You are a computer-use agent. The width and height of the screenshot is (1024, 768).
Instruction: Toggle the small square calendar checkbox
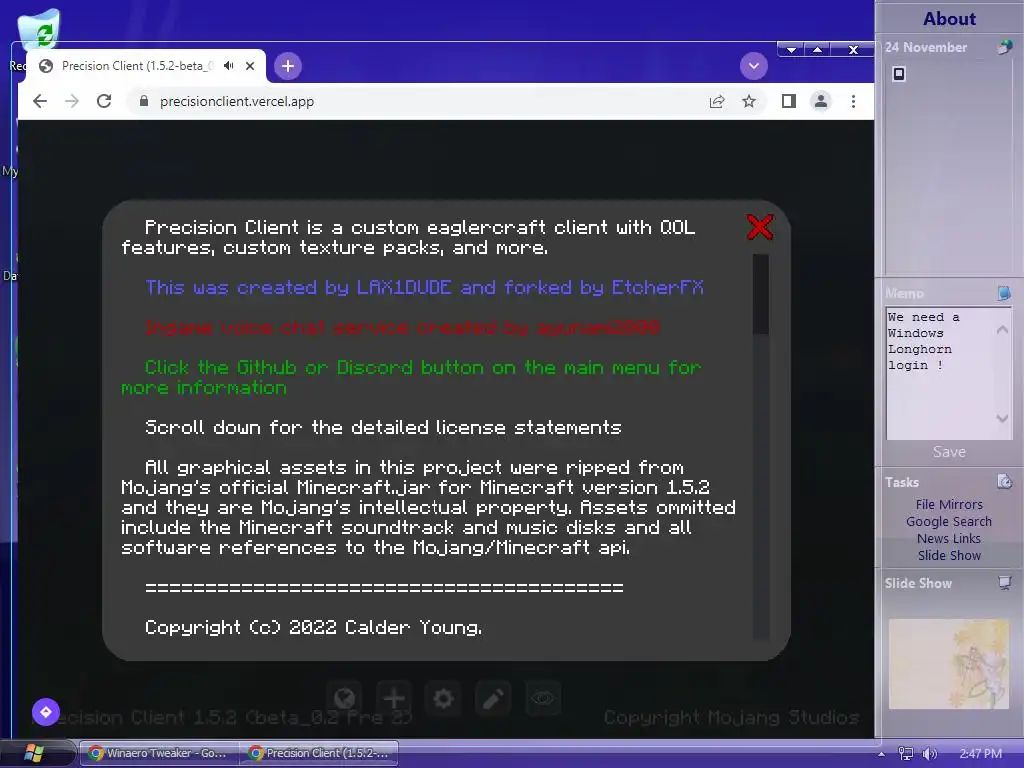tap(899, 74)
